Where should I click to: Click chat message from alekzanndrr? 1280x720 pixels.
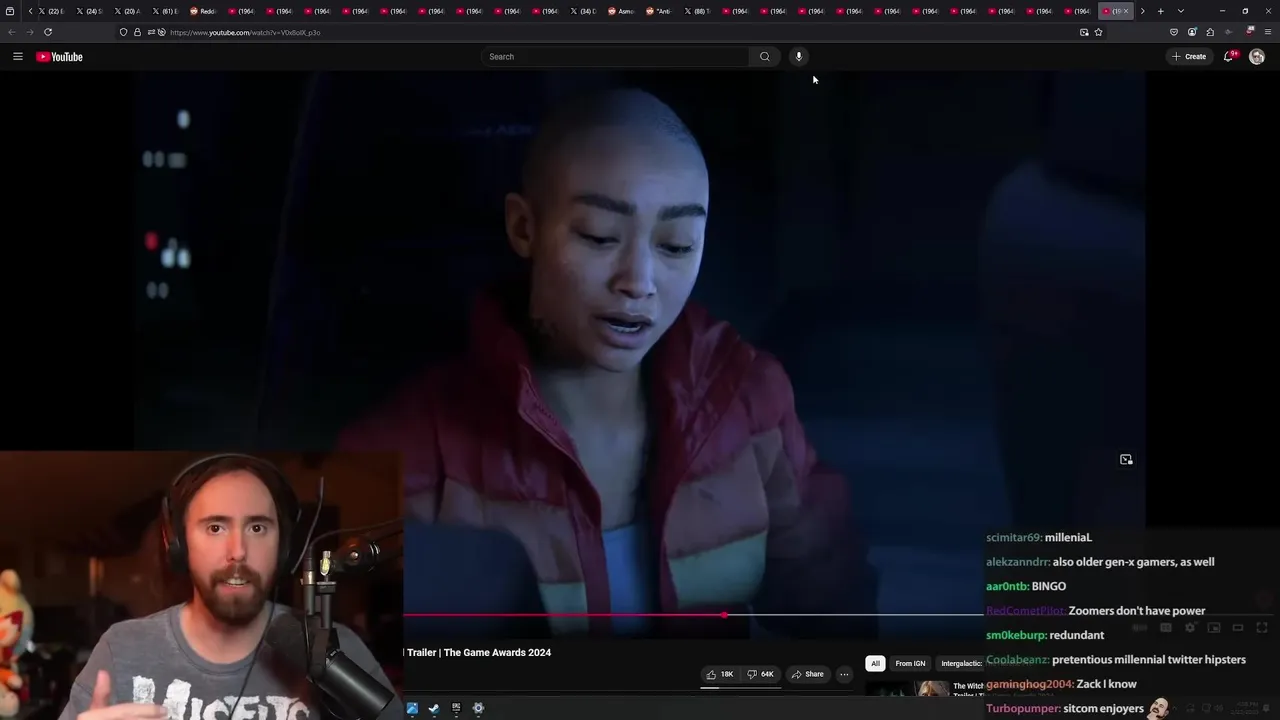click(1100, 562)
